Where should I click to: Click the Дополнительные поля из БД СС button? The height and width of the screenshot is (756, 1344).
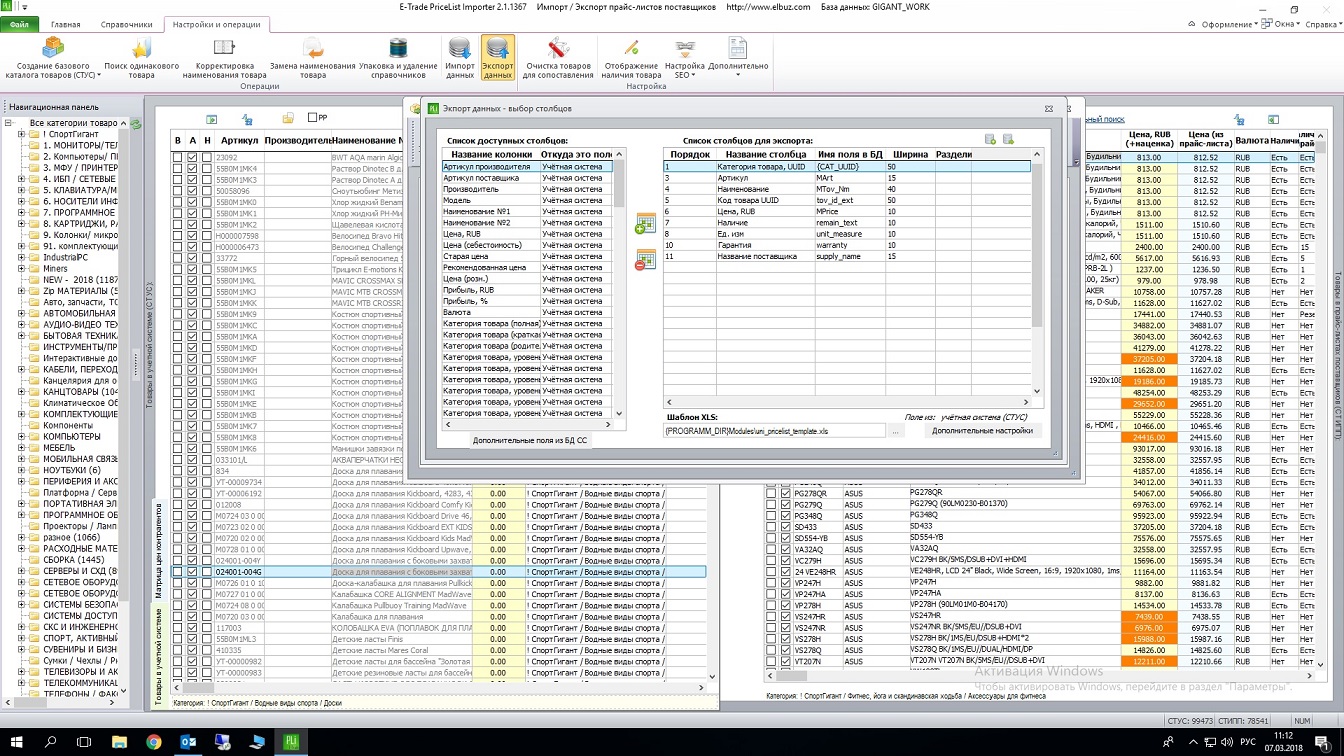(530, 439)
